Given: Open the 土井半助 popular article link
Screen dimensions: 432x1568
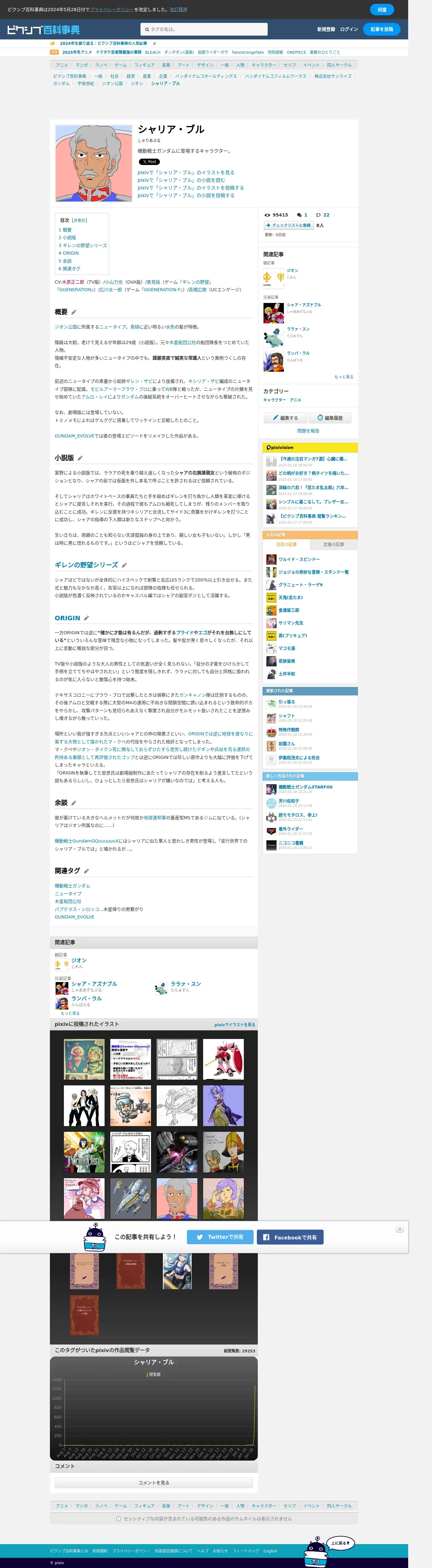Looking at the screenshot, I should pyautogui.click(x=287, y=674).
